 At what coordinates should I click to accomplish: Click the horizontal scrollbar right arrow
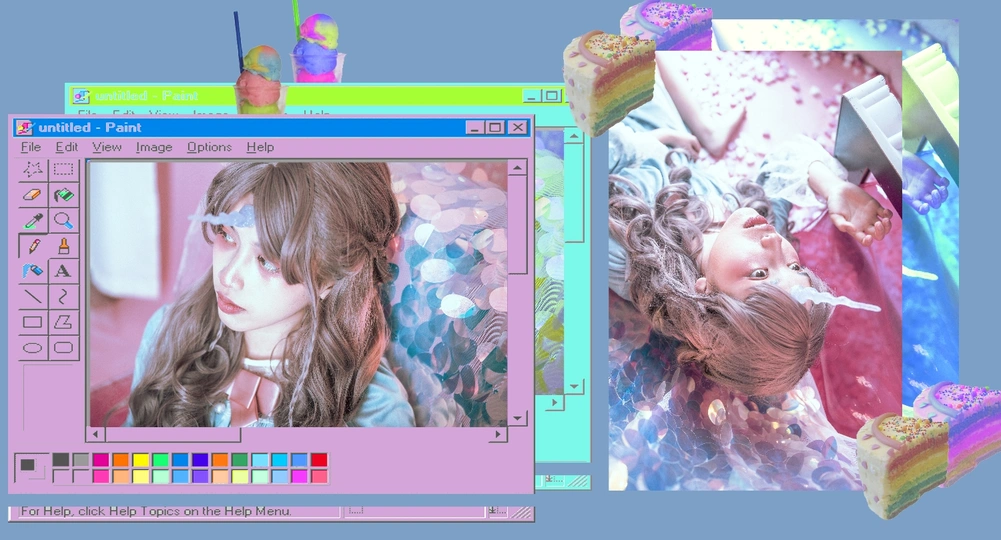(498, 435)
